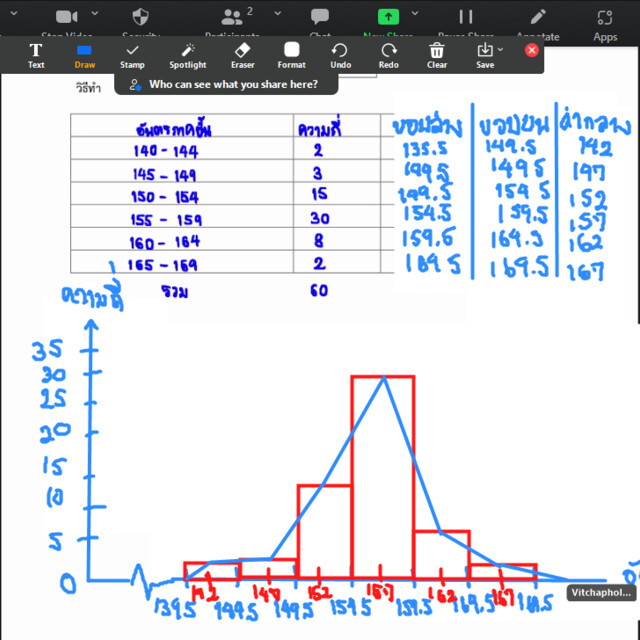Clear annotations with the trash icon
The height and width of the screenshot is (640, 640).
[437, 54]
